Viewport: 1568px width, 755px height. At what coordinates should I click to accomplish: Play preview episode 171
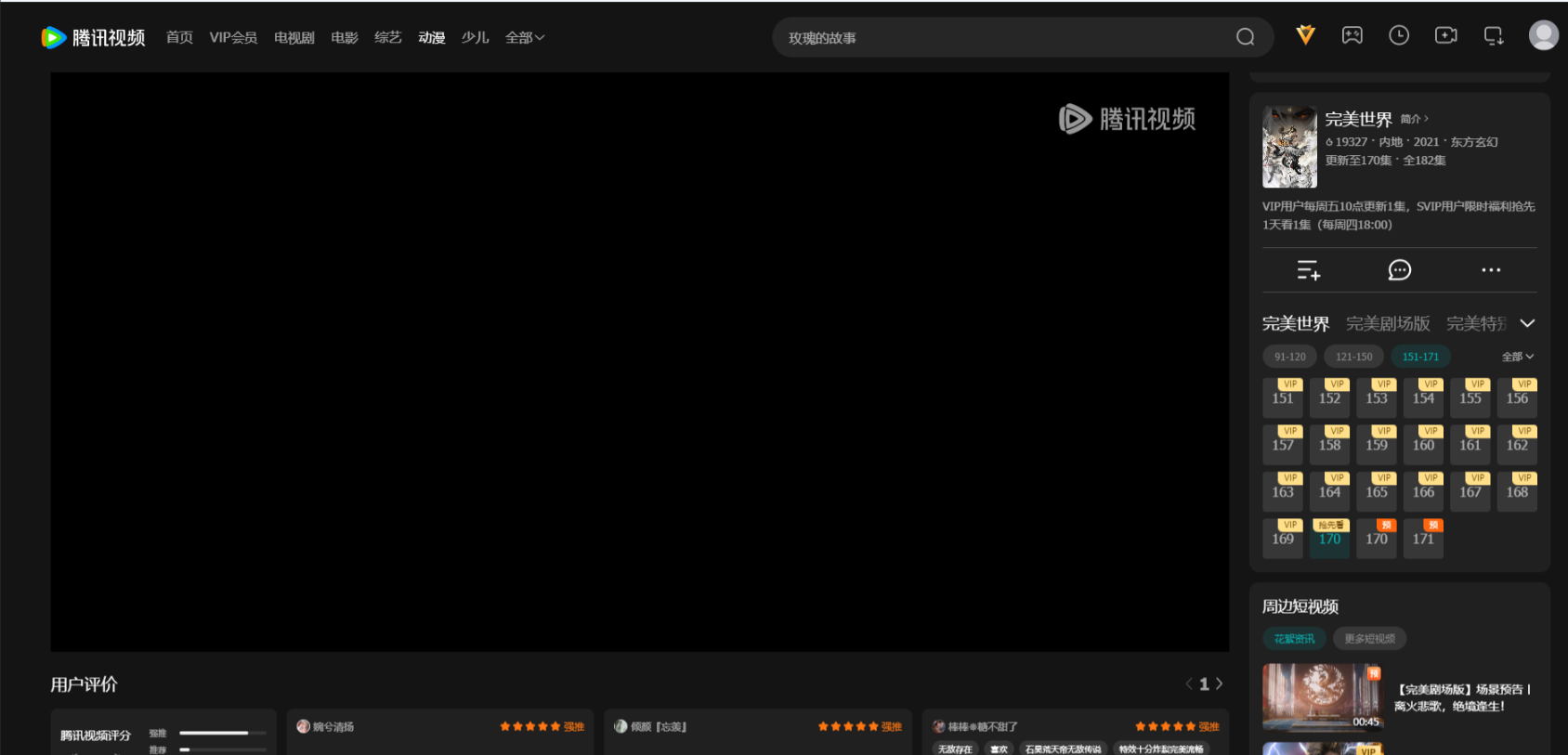[1423, 539]
